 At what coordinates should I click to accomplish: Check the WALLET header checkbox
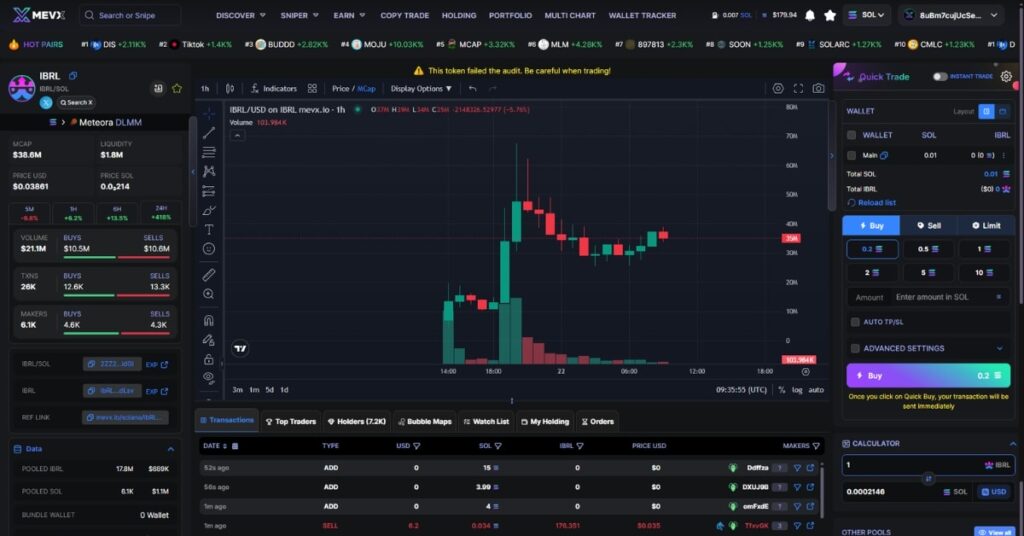(852, 135)
